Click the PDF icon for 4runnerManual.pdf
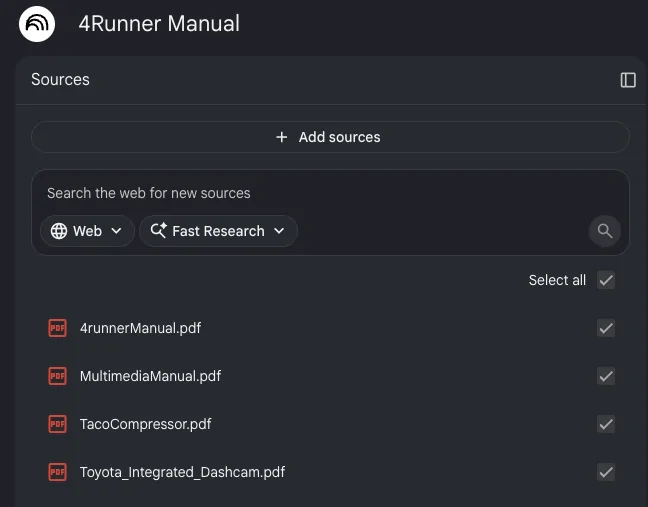The image size is (648, 507). click(57, 328)
